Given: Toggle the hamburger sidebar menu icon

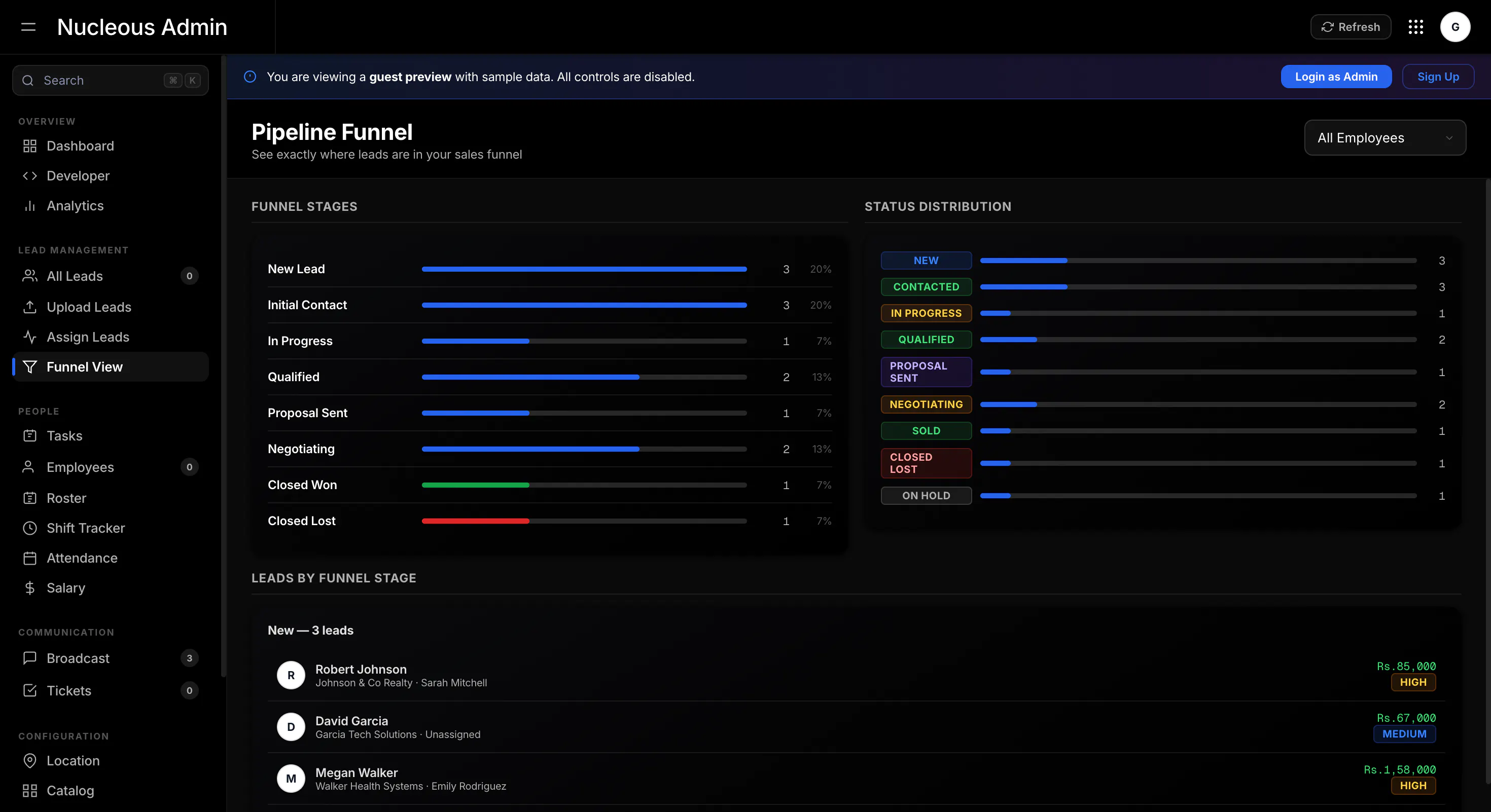Looking at the screenshot, I should click(x=28, y=27).
